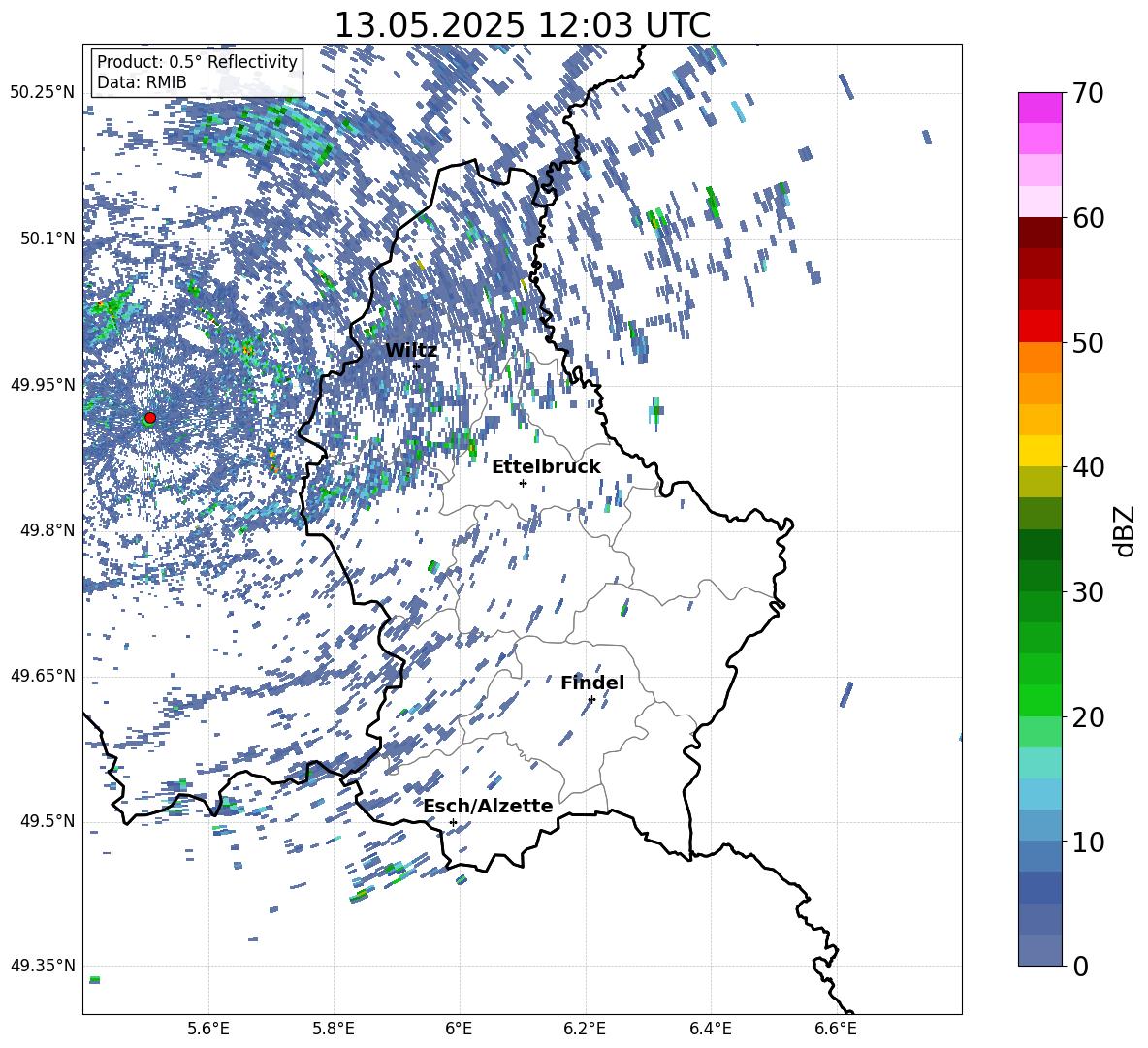Click the 5.6°E longitude label
Viewport: 1148px width, 1048px height.
point(208,1029)
